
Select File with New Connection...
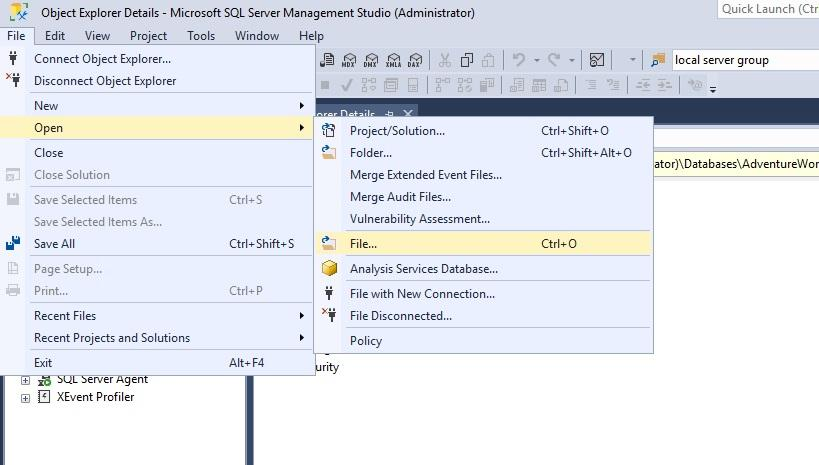click(x=484, y=294)
